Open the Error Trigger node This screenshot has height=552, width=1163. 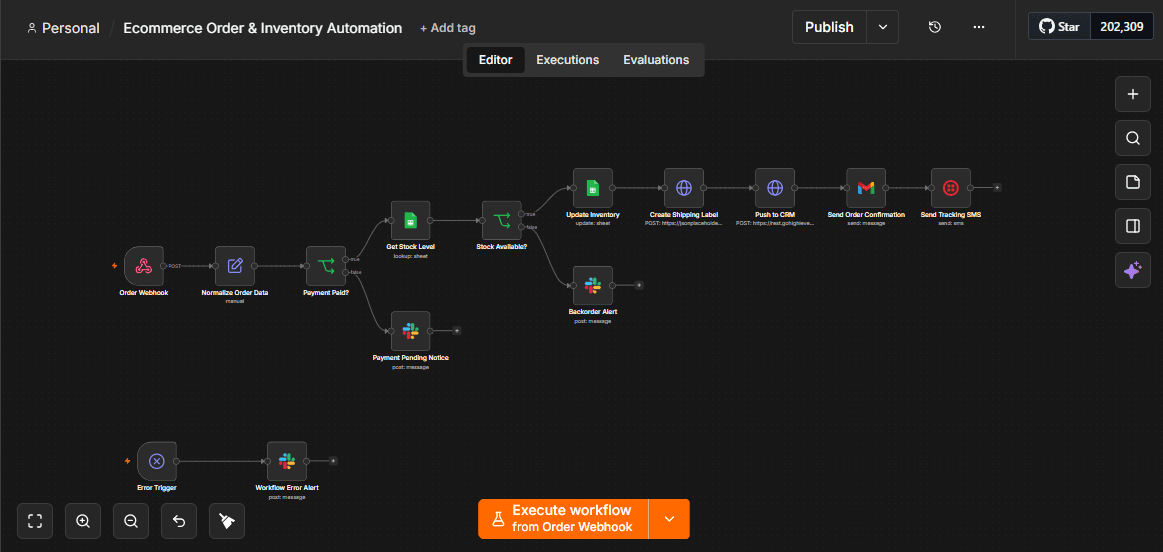(x=157, y=461)
